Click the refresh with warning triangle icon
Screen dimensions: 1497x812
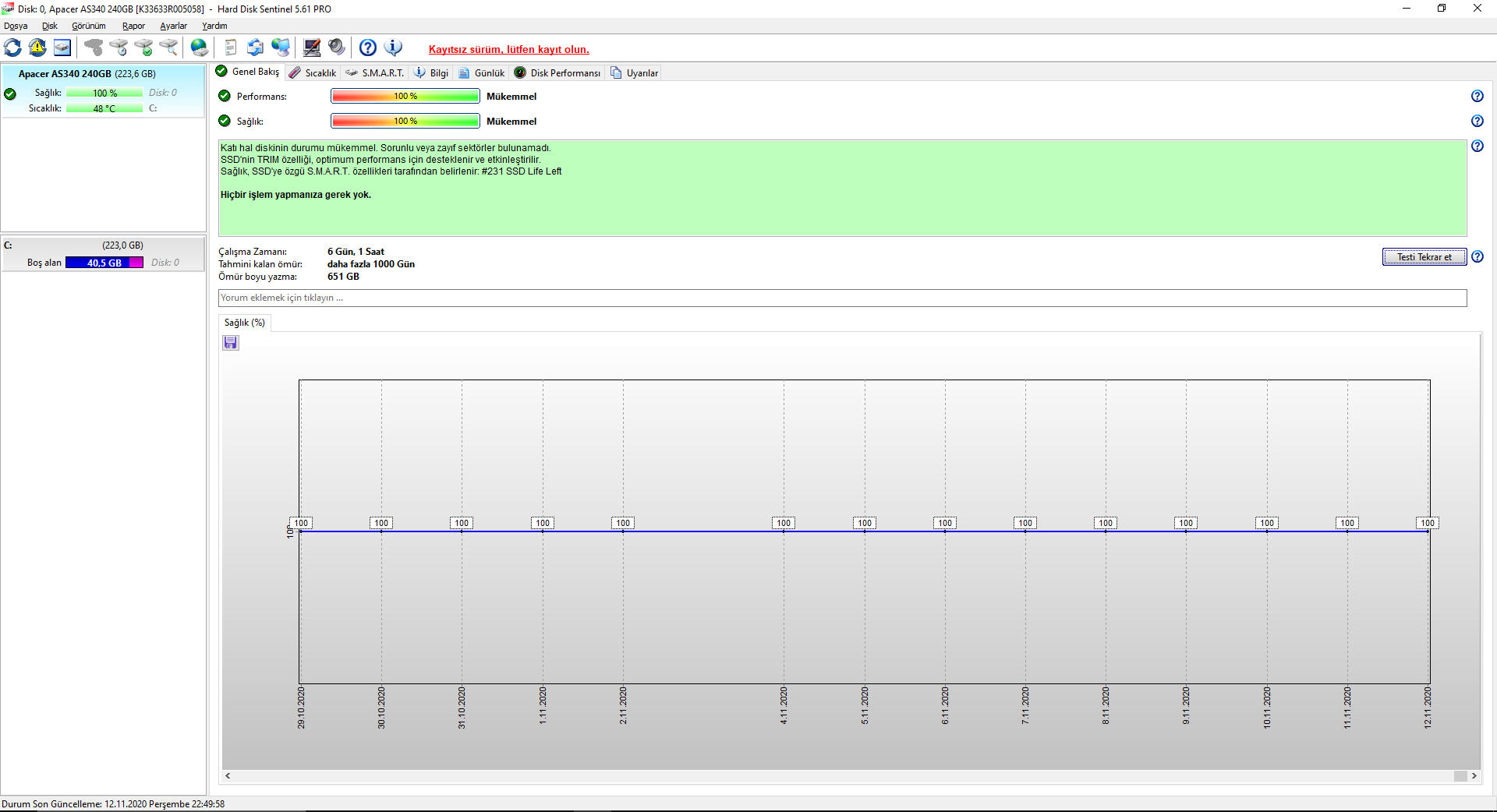(37, 48)
